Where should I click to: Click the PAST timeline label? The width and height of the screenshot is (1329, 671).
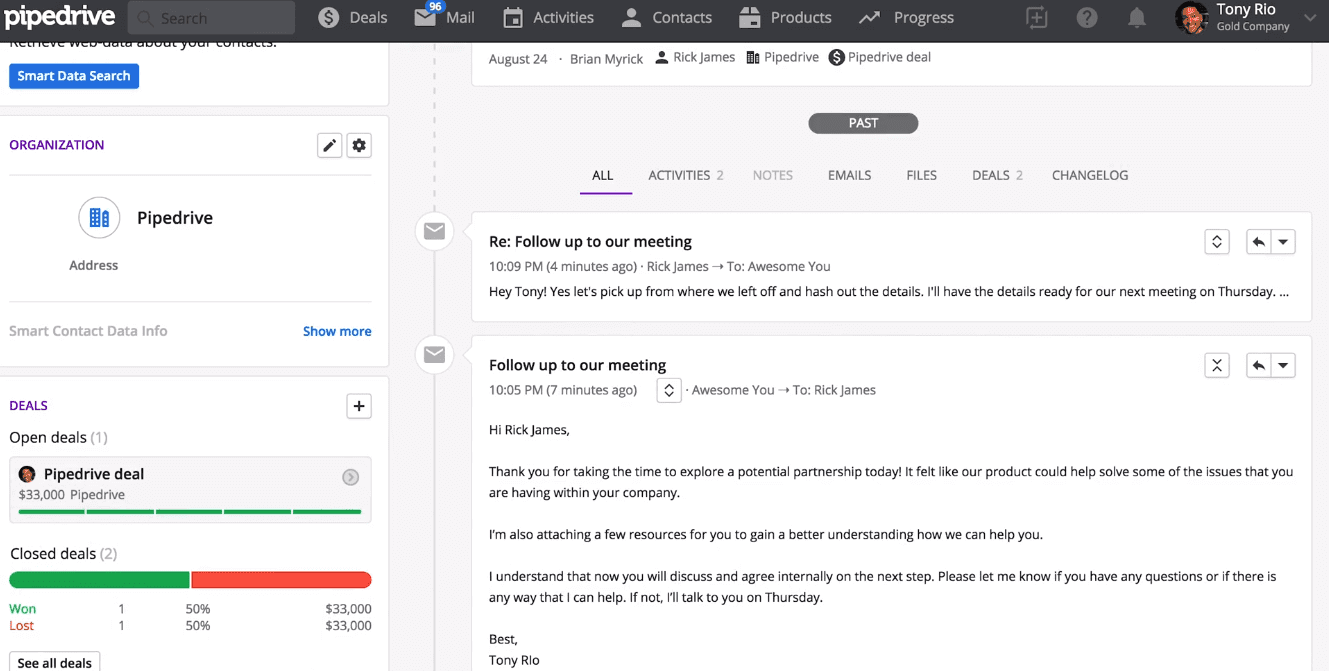pos(863,123)
